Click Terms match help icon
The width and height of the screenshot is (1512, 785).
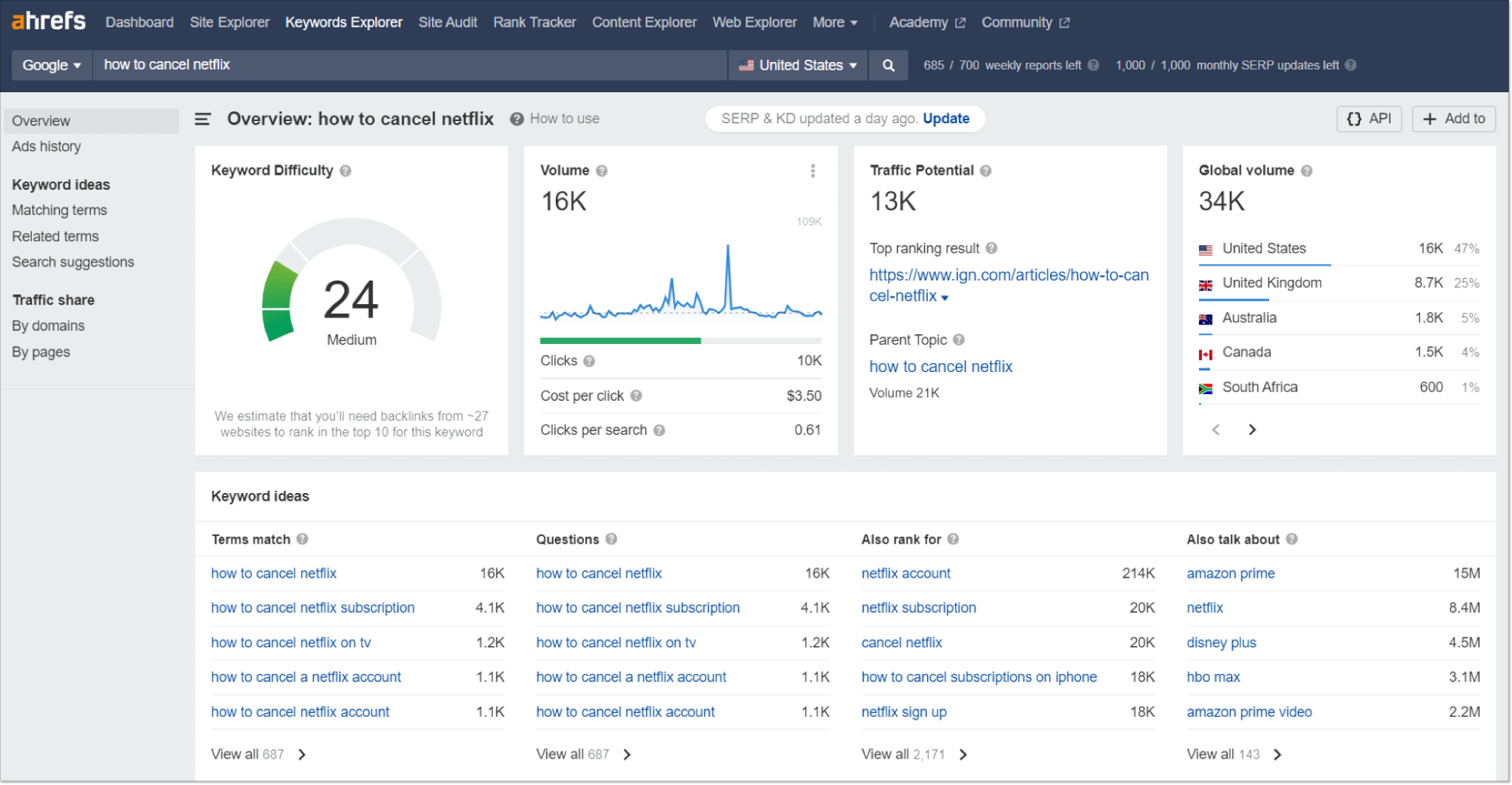[303, 539]
